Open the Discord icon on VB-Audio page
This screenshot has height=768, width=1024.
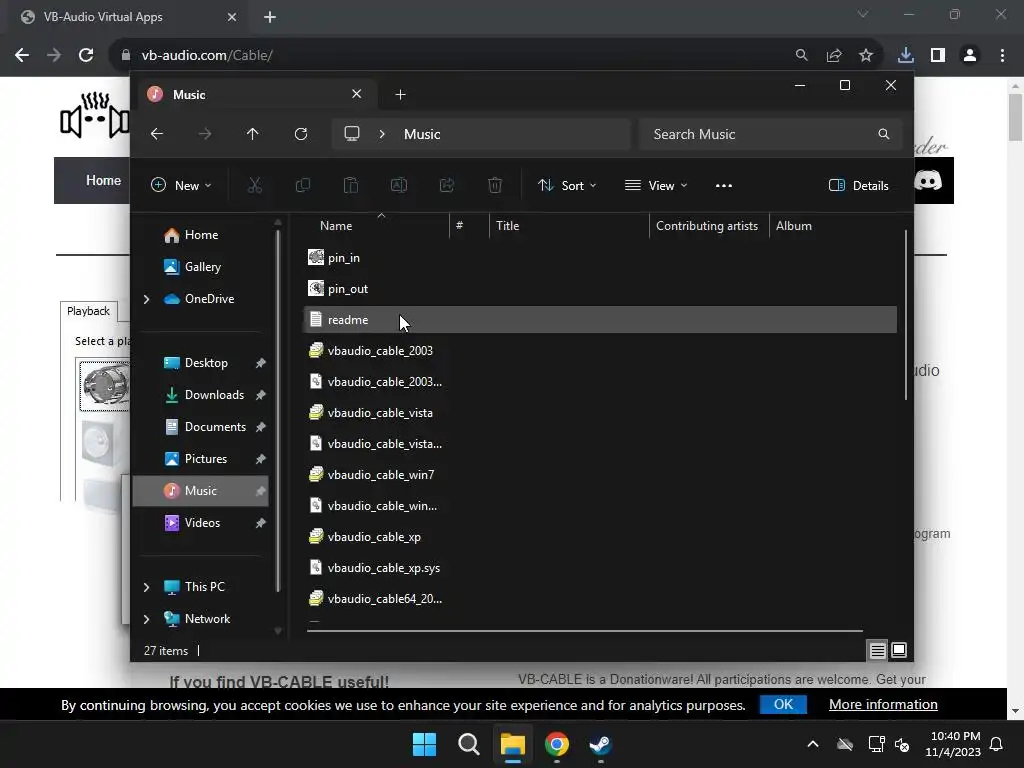point(928,180)
